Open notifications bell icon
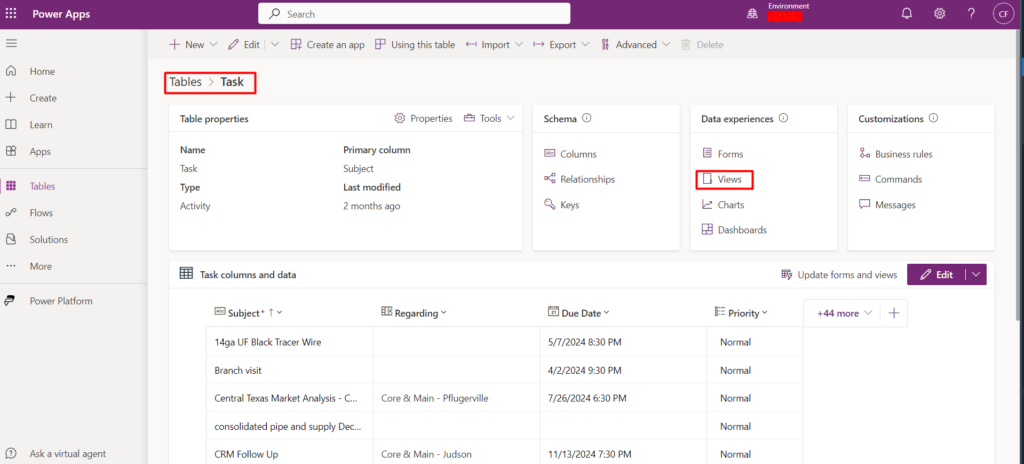This screenshot has height=464, width=1024. (x=906, y=14)
